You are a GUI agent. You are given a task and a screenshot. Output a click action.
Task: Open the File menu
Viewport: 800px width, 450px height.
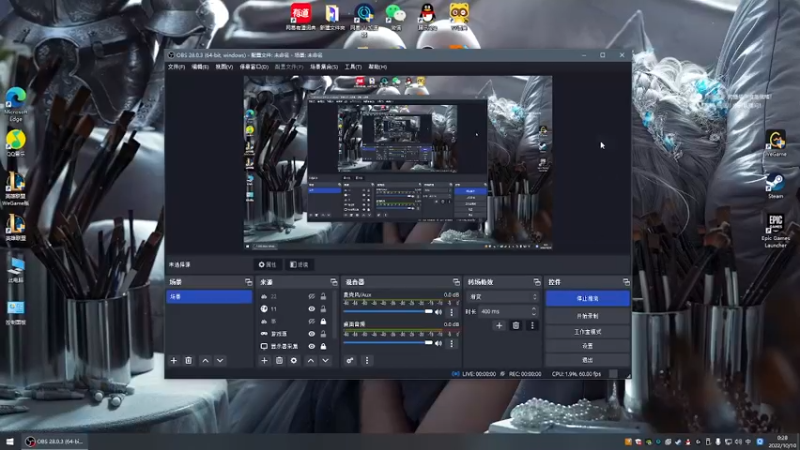177,67
